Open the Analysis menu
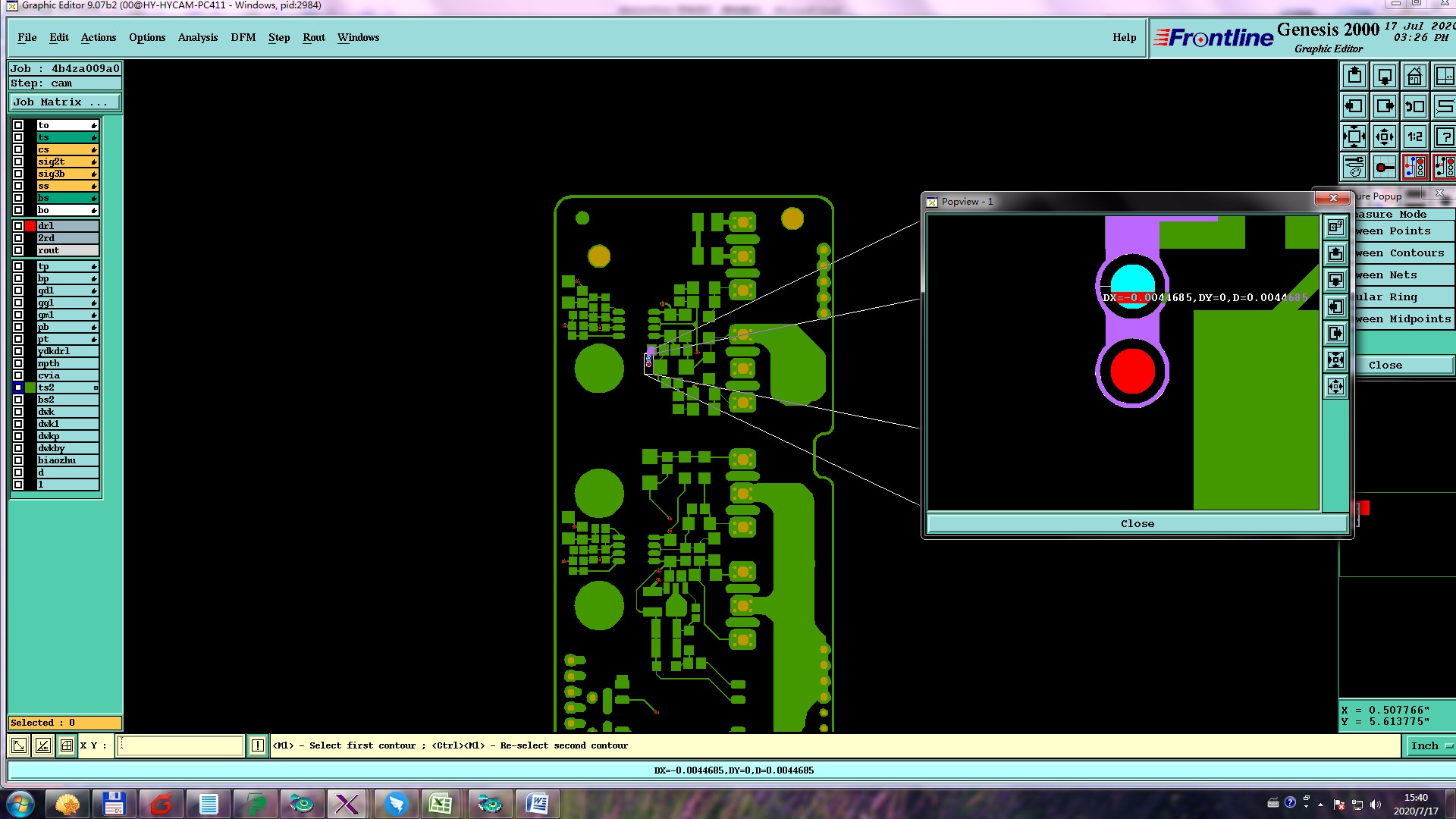Screen dimensions: 1456x819 pyautogui.click(x=197, y=37)
